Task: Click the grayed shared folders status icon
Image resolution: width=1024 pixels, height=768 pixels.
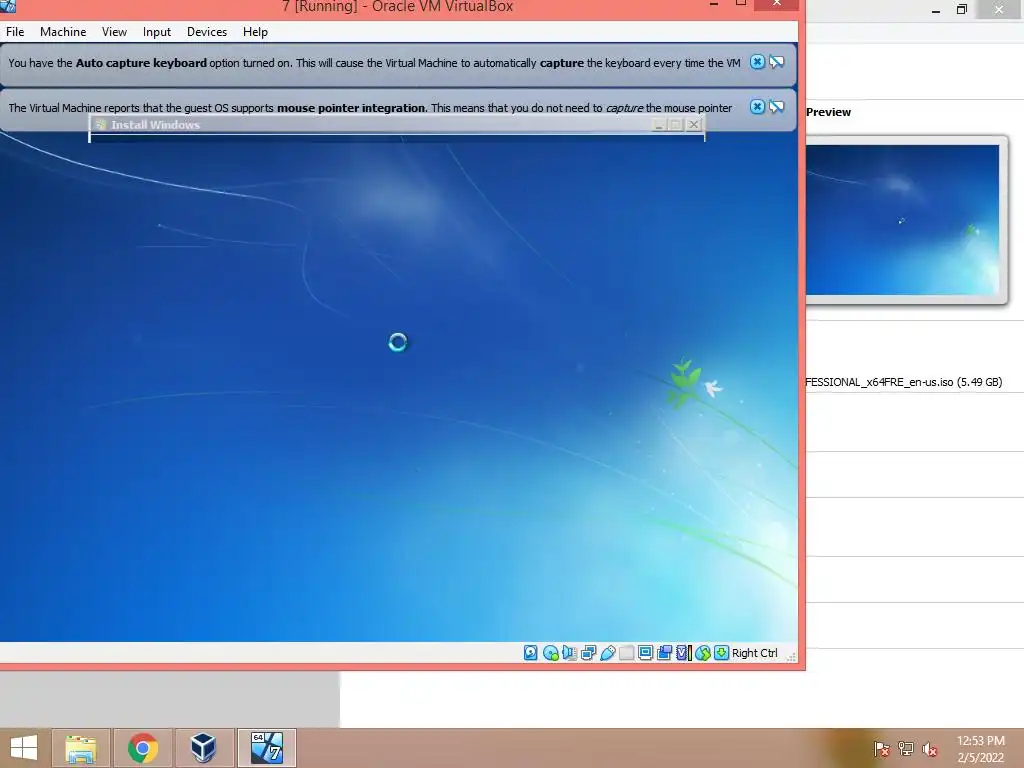Action: coord(626,653)
